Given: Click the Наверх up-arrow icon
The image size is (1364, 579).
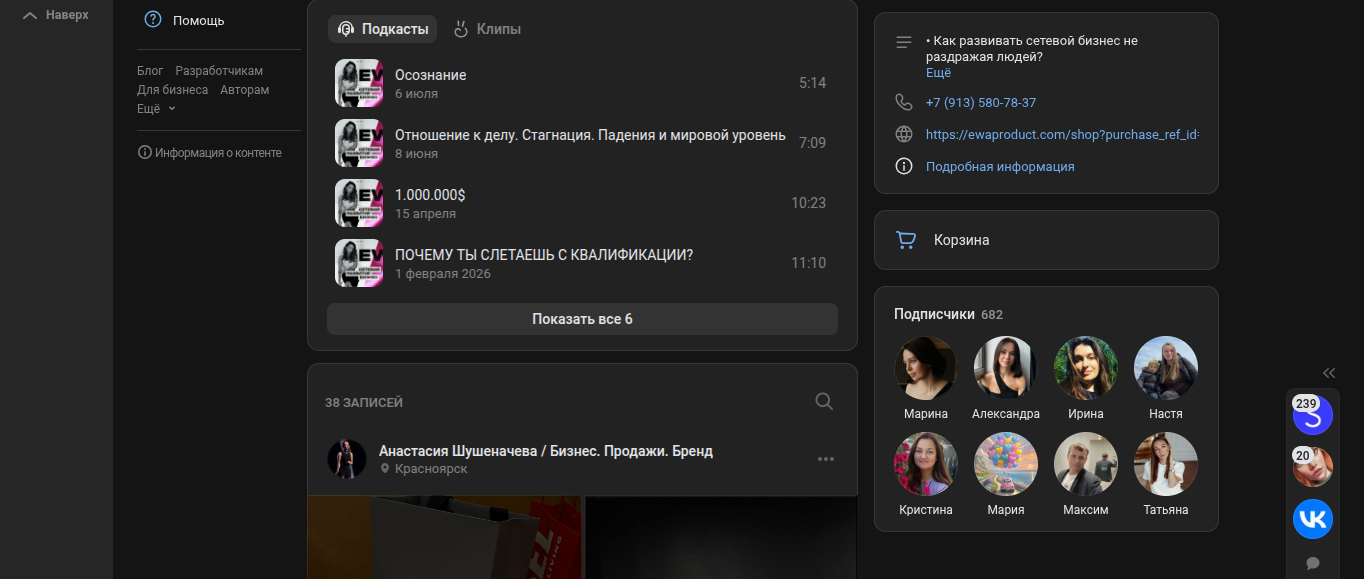Looking at the screenshot, I should 30,15.
